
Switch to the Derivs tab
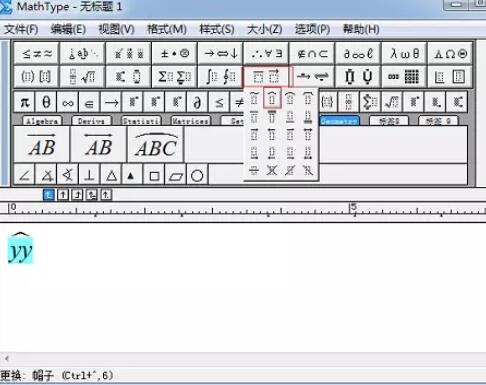(91, 121)
